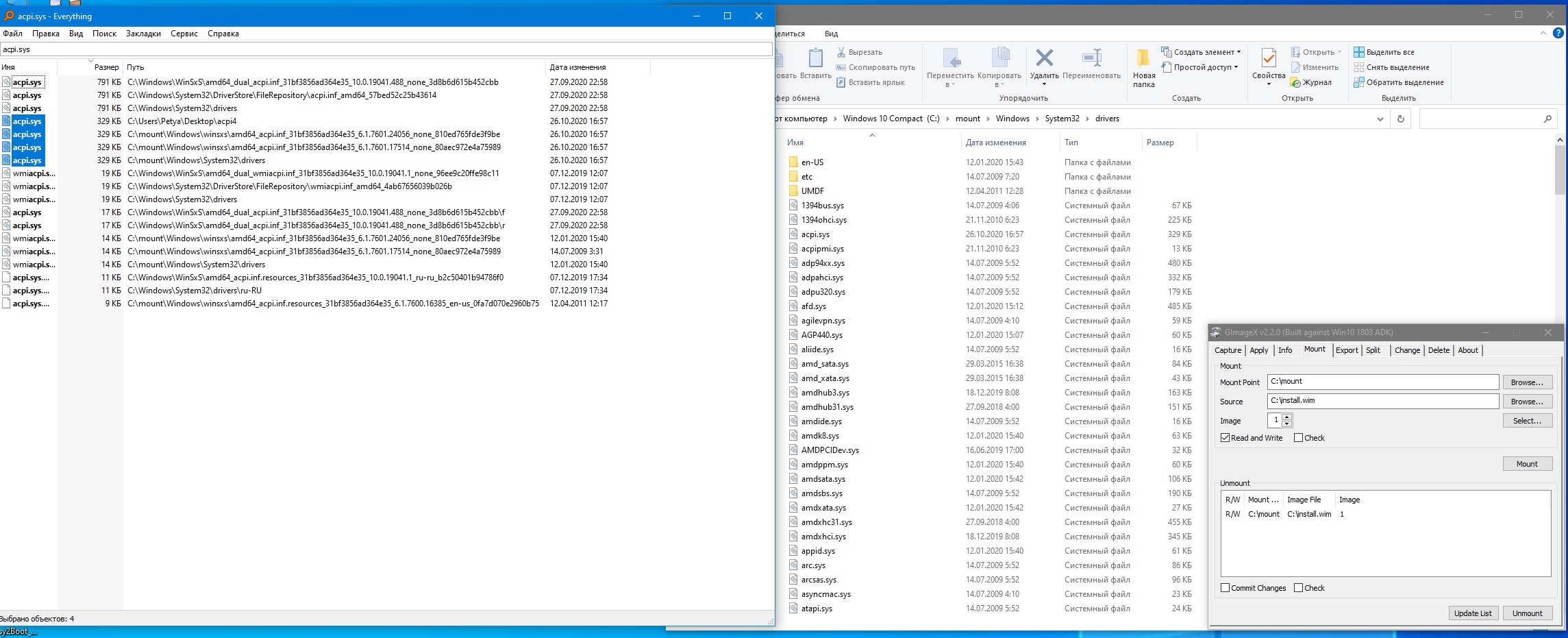This screenshot has width=1568, height=638.
Task: Click the Unmount button in GImageX
Action: (1527, 613)
